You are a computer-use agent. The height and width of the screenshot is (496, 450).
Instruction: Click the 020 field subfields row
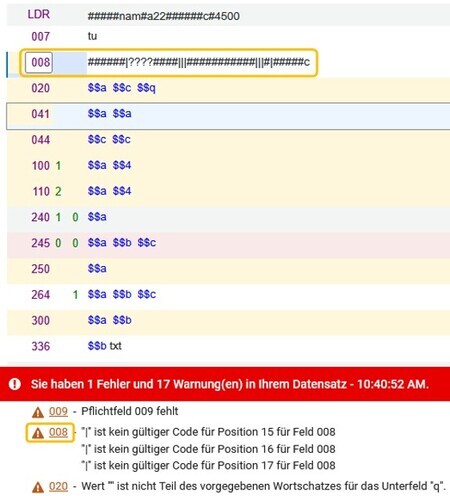coord(228,88)
